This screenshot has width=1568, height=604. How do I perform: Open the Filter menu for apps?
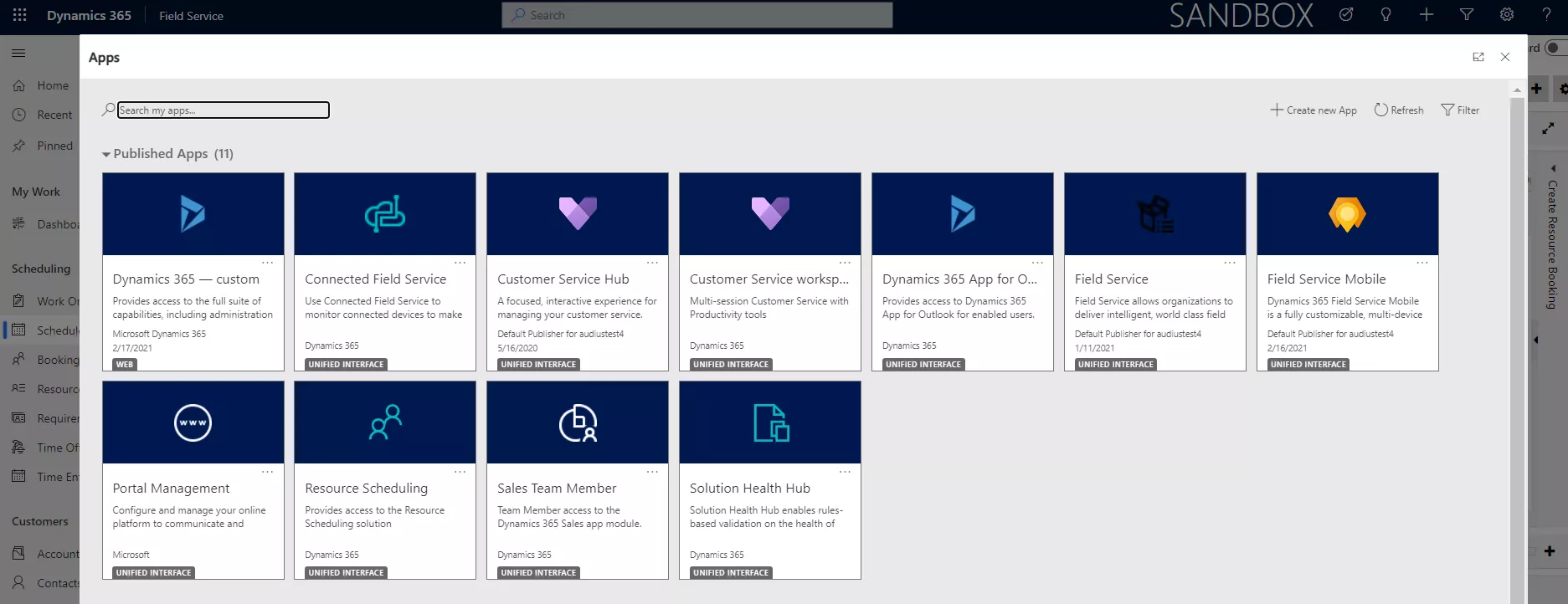[1460, 110]
